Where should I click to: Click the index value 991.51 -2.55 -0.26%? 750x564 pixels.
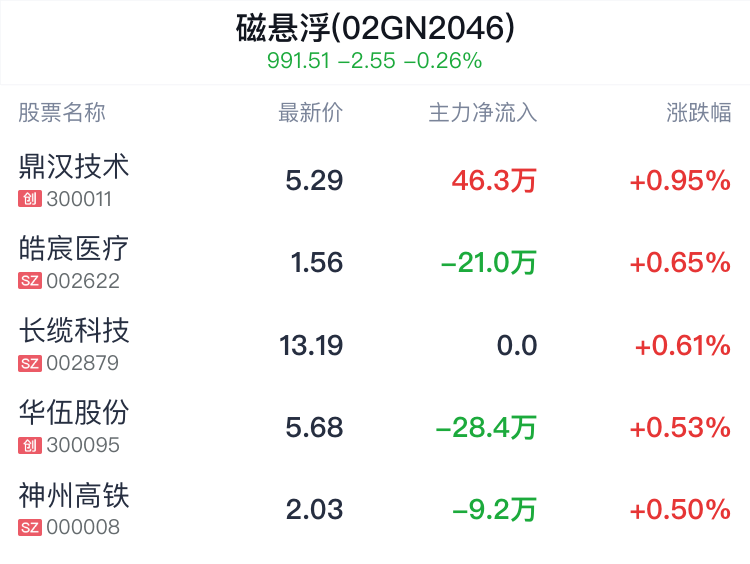(375, 61)
